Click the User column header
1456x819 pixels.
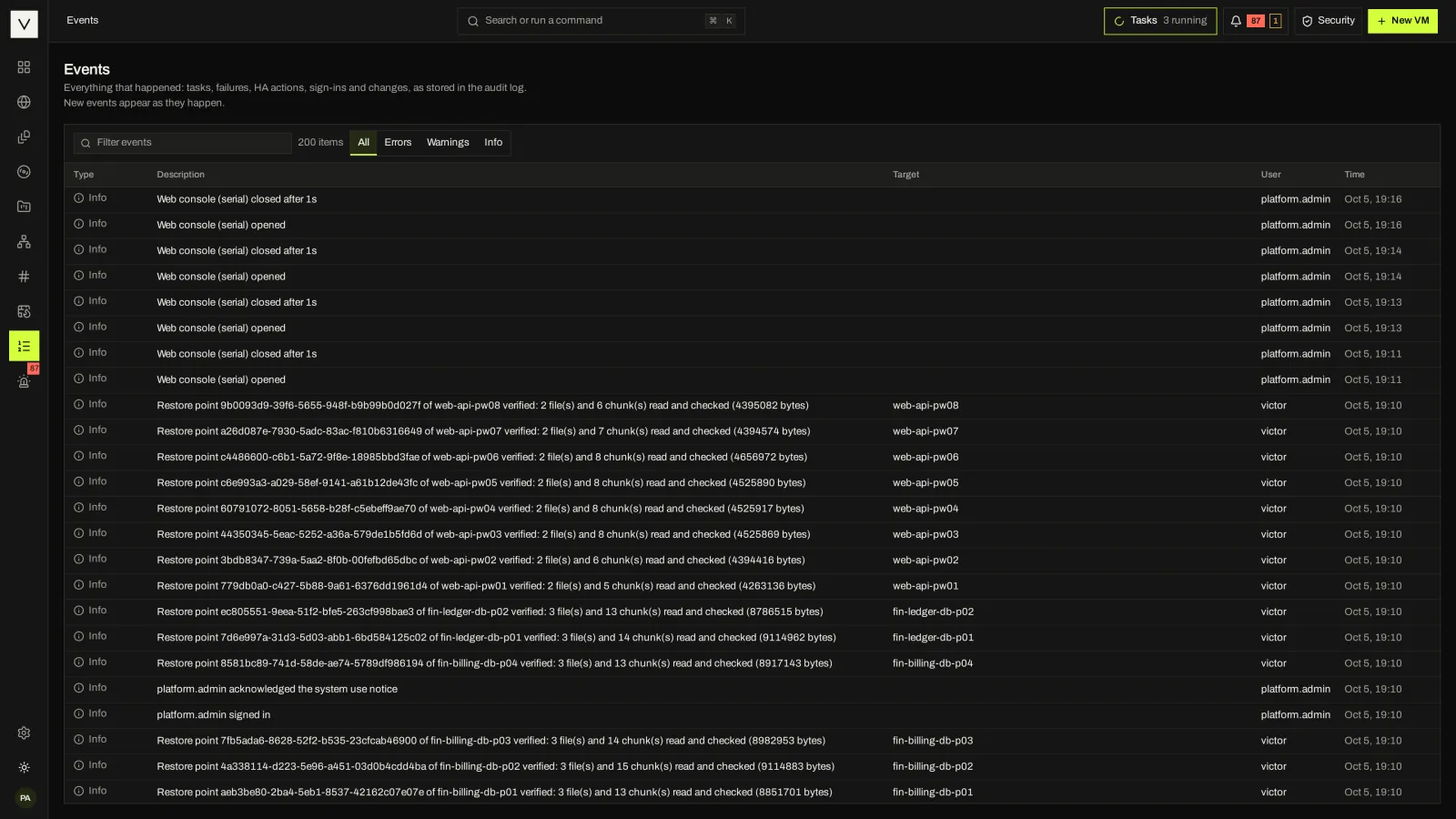point(1270,175)
